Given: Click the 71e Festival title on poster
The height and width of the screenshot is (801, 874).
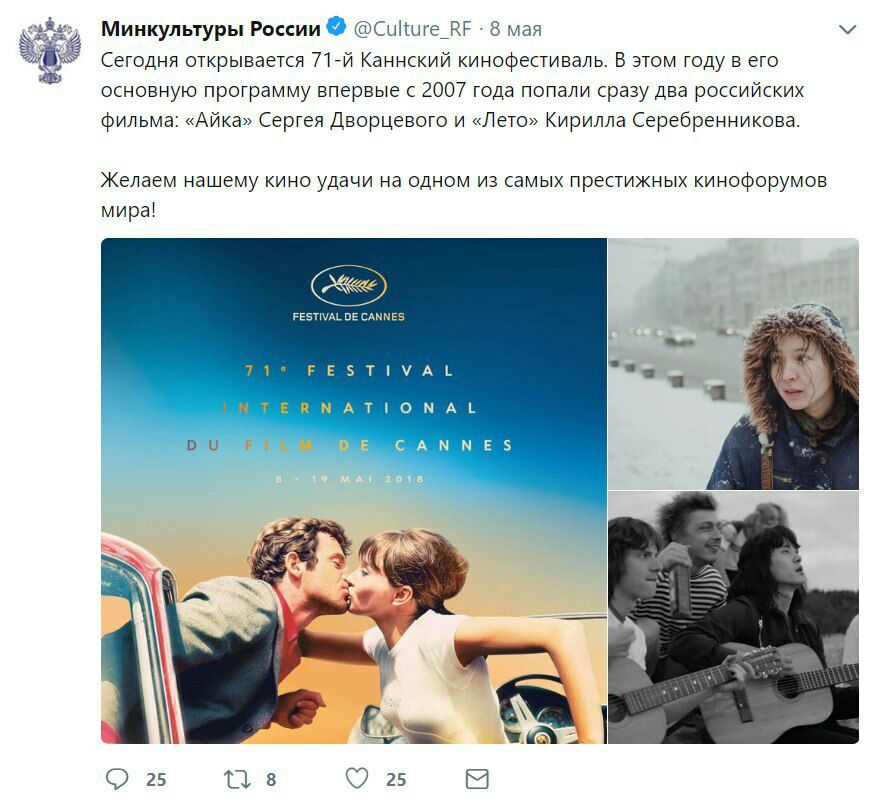Looking at the screenshot, I should pos(349,371).
